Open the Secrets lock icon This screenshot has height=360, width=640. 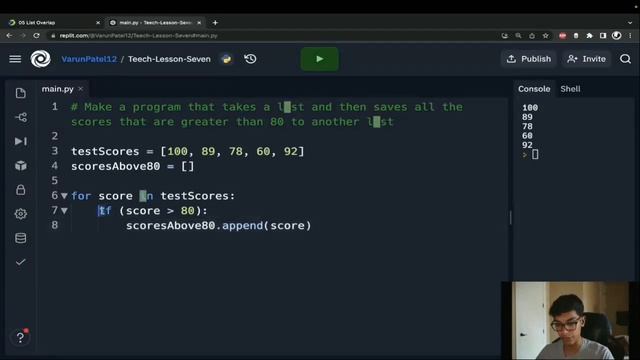tap(20, 190)
